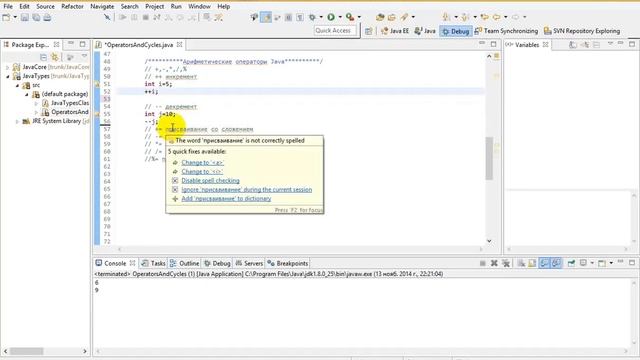Viewport: 640px width, 360px height.
Task: Open the Navigate menu
Action: tap(102, 7)
